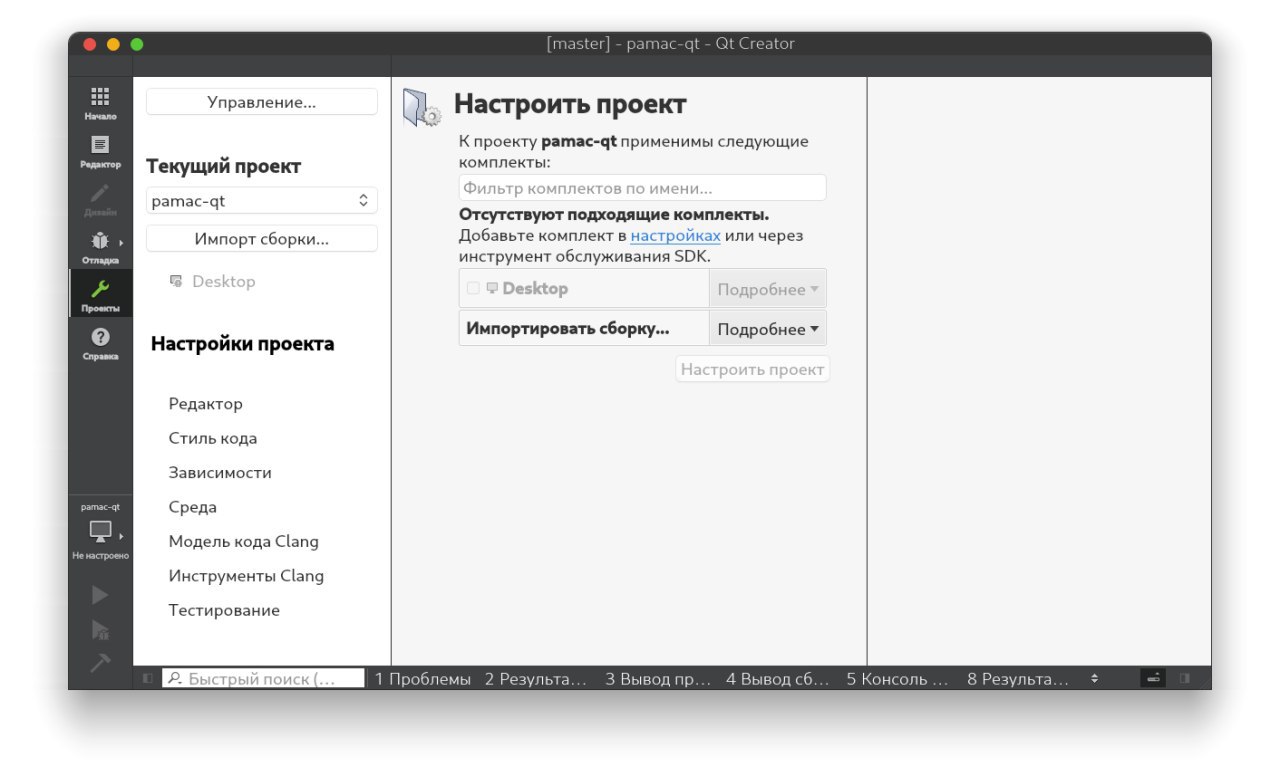Click the Текущий проект heading
The image size is (1280, 767).
224,167
